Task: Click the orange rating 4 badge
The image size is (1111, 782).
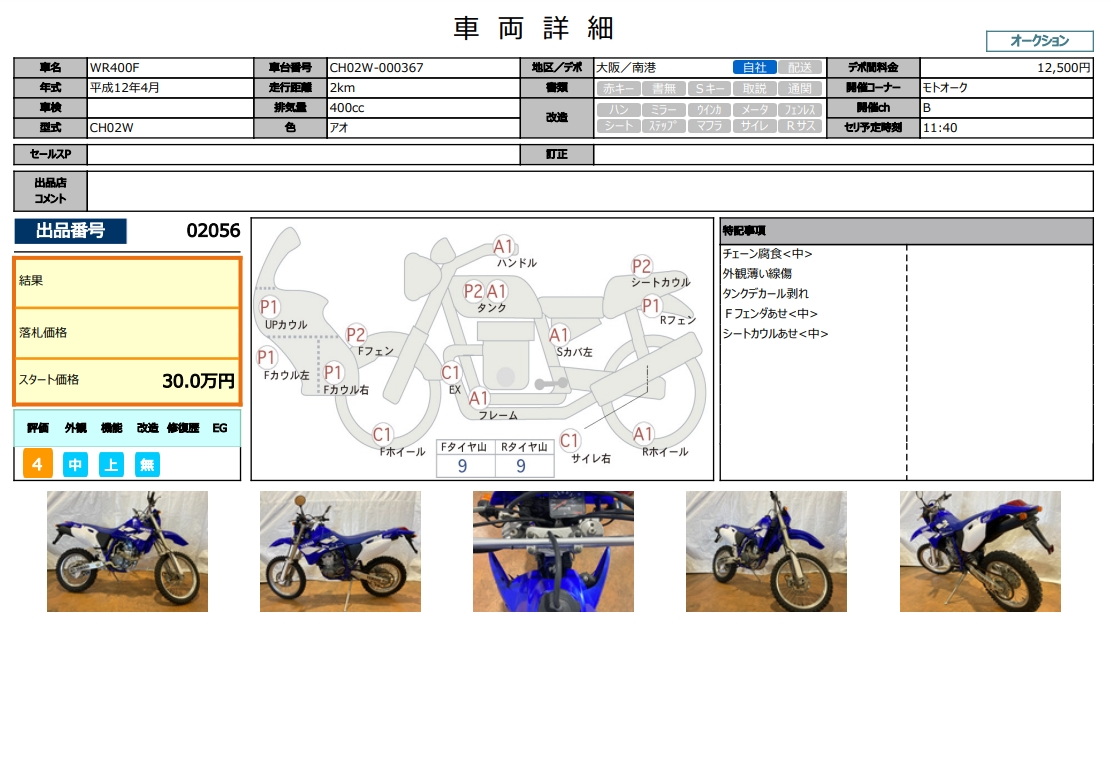Action: (x=37, y=464)
